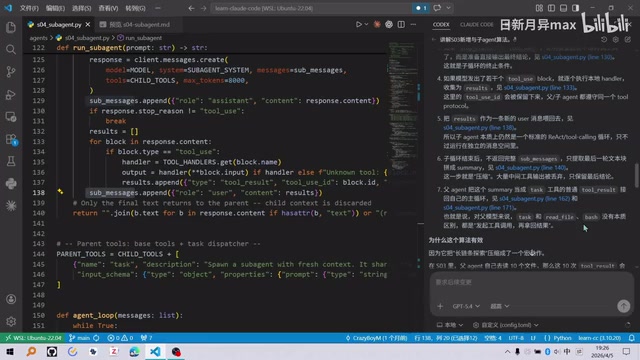The width and height of the screenshot is (640, 360).
Task: Click the agents folder in breadcrumb
Action: (38, 38)
